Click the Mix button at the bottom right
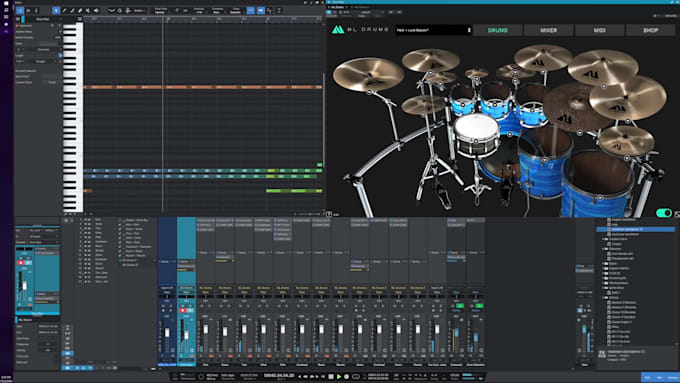Screen dimensions: 680x383 pyautogui.click(x=660, y=377)
